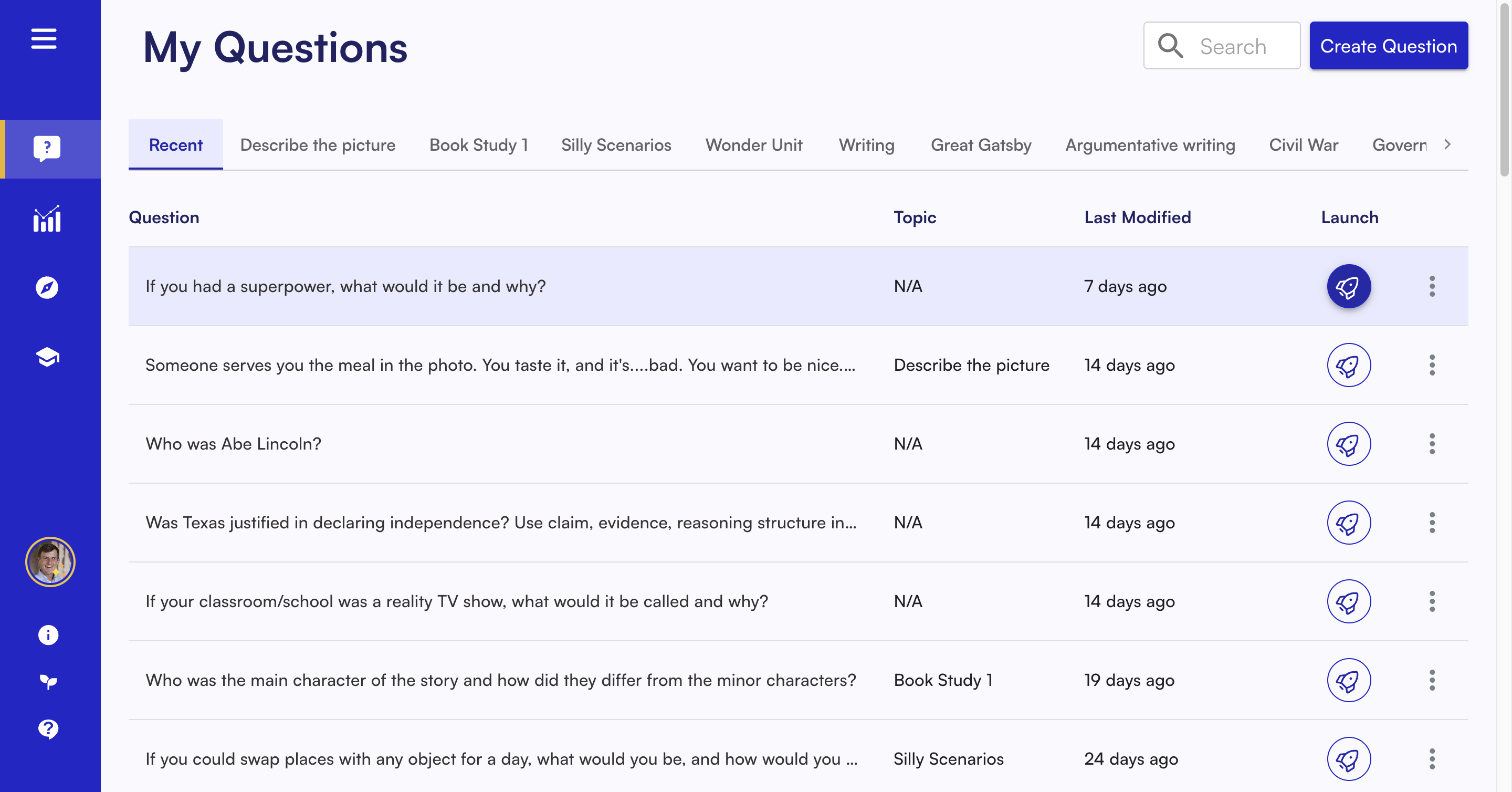Launch the Abe Lincoln question with the rocket icon

[1348, 444]
